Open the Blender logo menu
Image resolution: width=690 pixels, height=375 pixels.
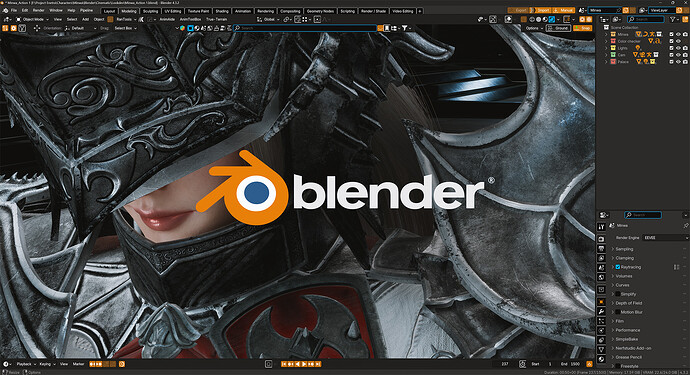[5, 10]
